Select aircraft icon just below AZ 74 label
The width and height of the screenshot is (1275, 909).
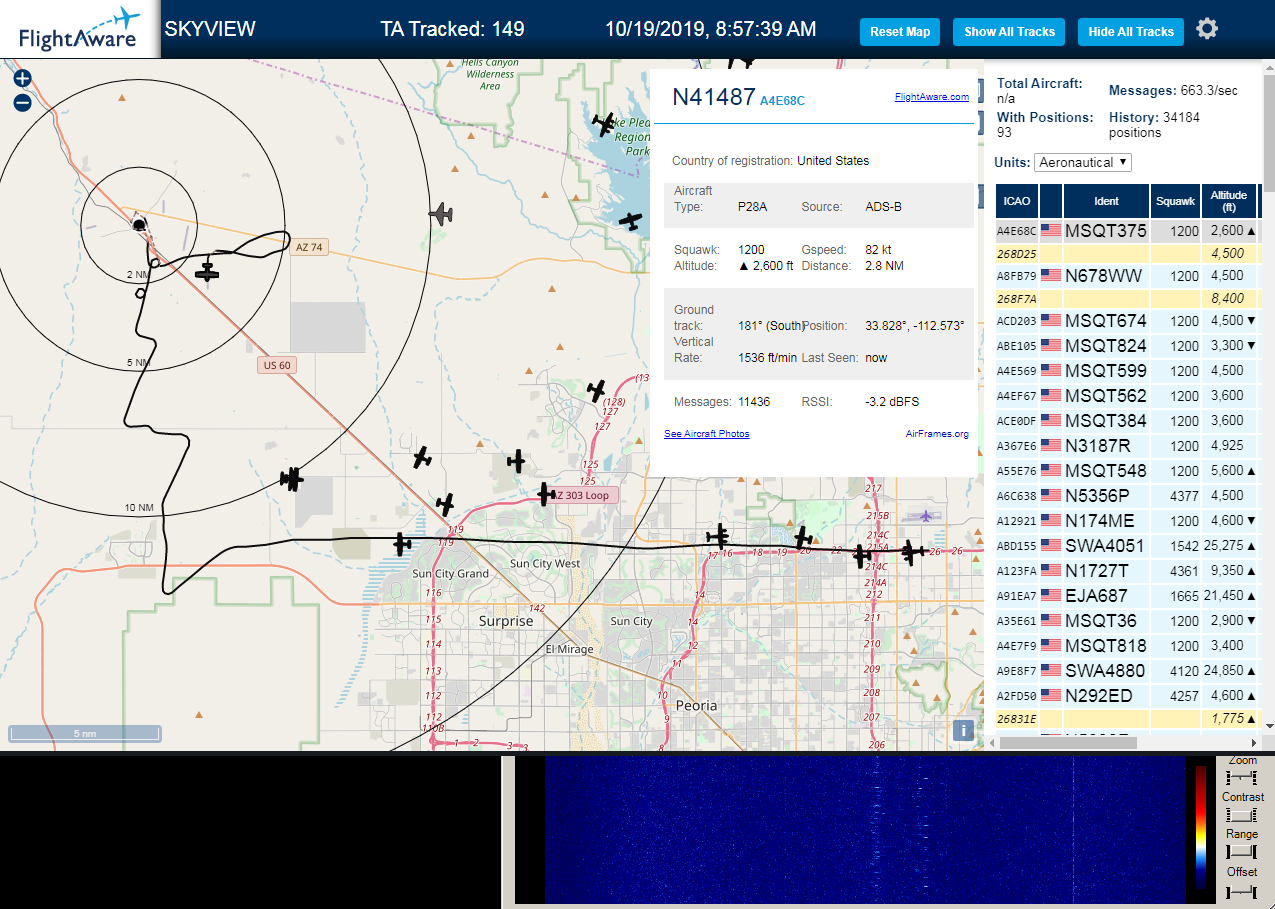(x=207, y=271)
